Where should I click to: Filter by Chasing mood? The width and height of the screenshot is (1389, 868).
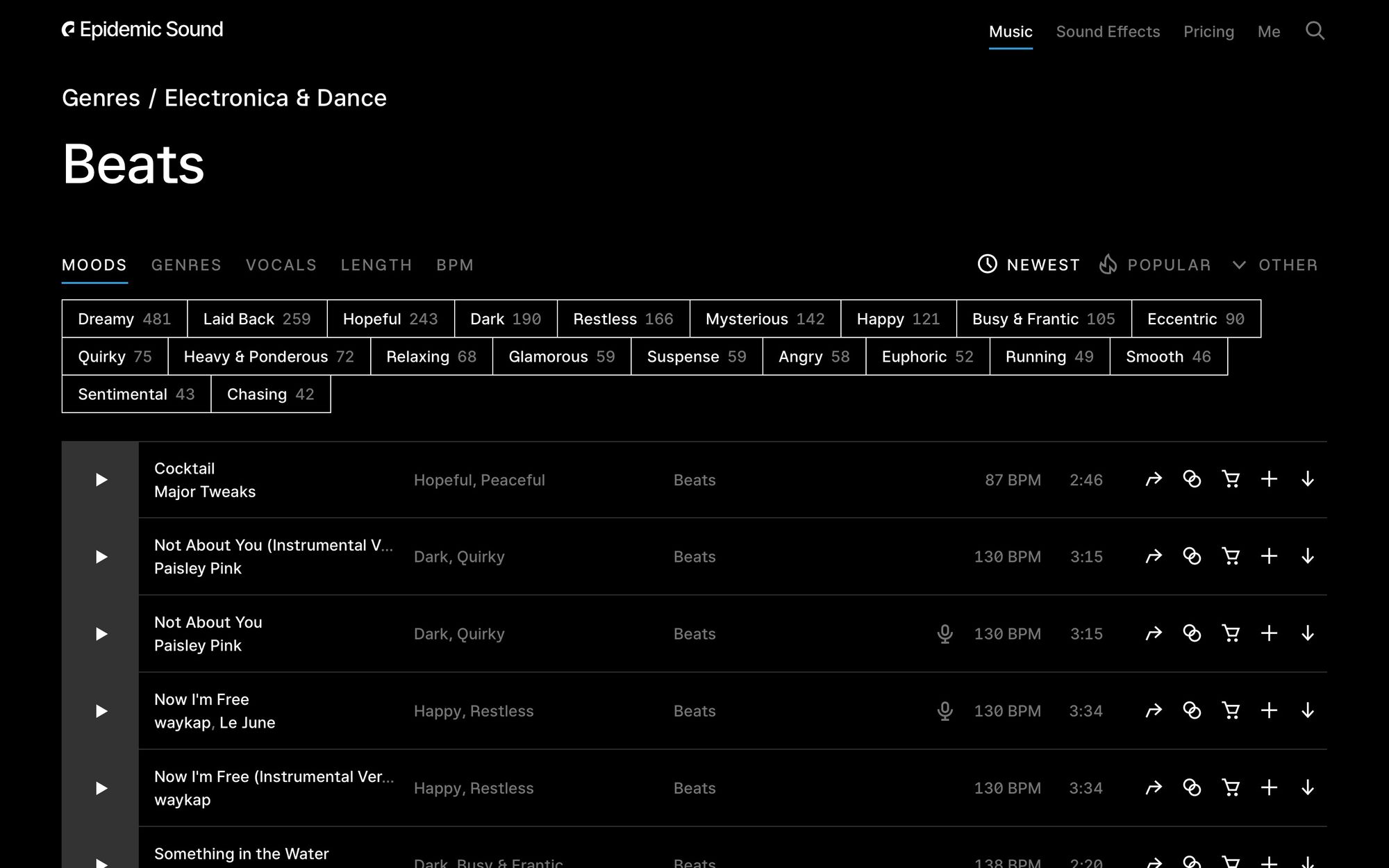pyautogui.click(x=271, y=394)
